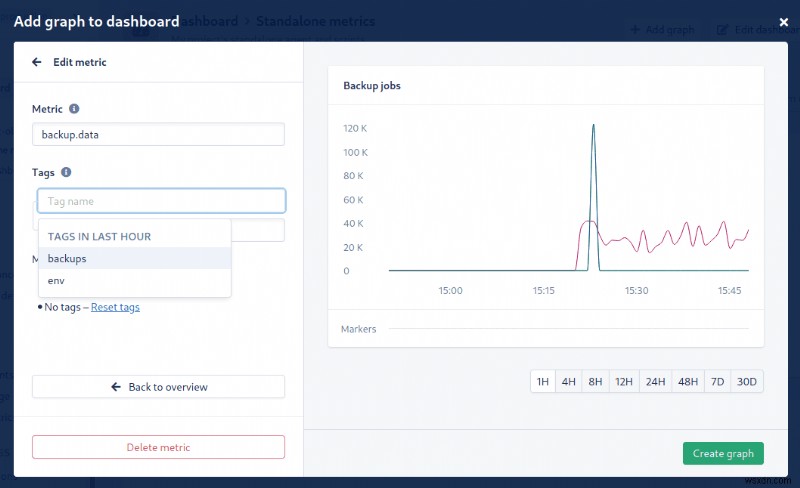Open the Metric info icon
The width and height of the screenshot is (800, 488).
coord(74,109)
